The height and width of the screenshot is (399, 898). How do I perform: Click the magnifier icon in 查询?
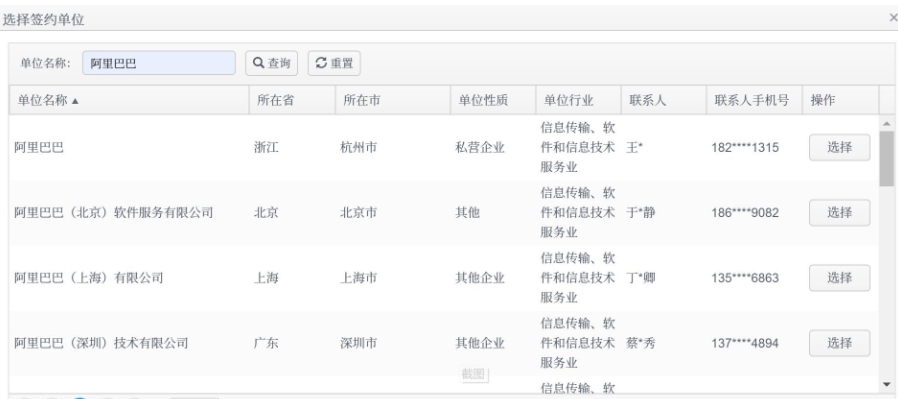[258, 63]
